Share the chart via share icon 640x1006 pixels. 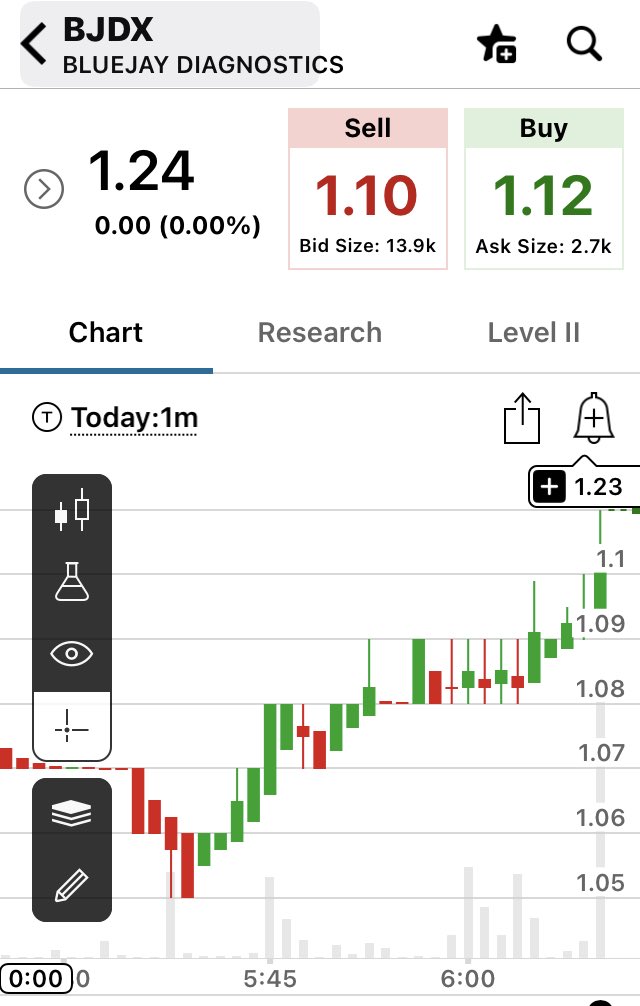(522, 418)
